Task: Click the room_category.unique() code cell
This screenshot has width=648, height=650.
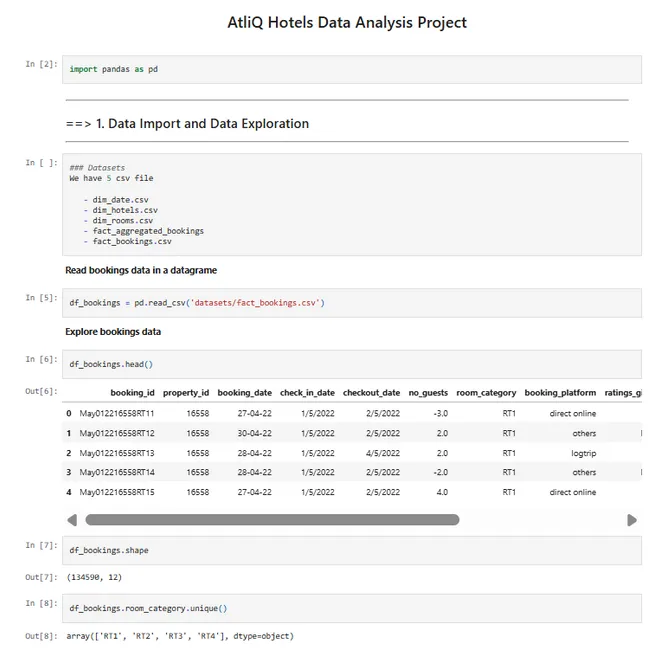Action: point(352,609)
